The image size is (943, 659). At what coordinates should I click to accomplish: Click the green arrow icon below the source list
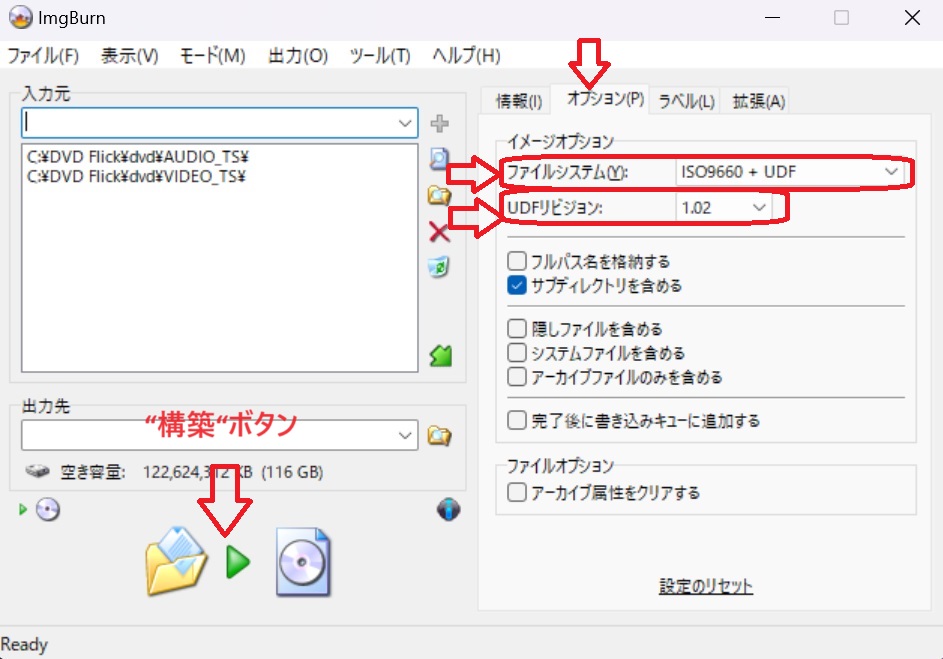[x=441, y=356]
